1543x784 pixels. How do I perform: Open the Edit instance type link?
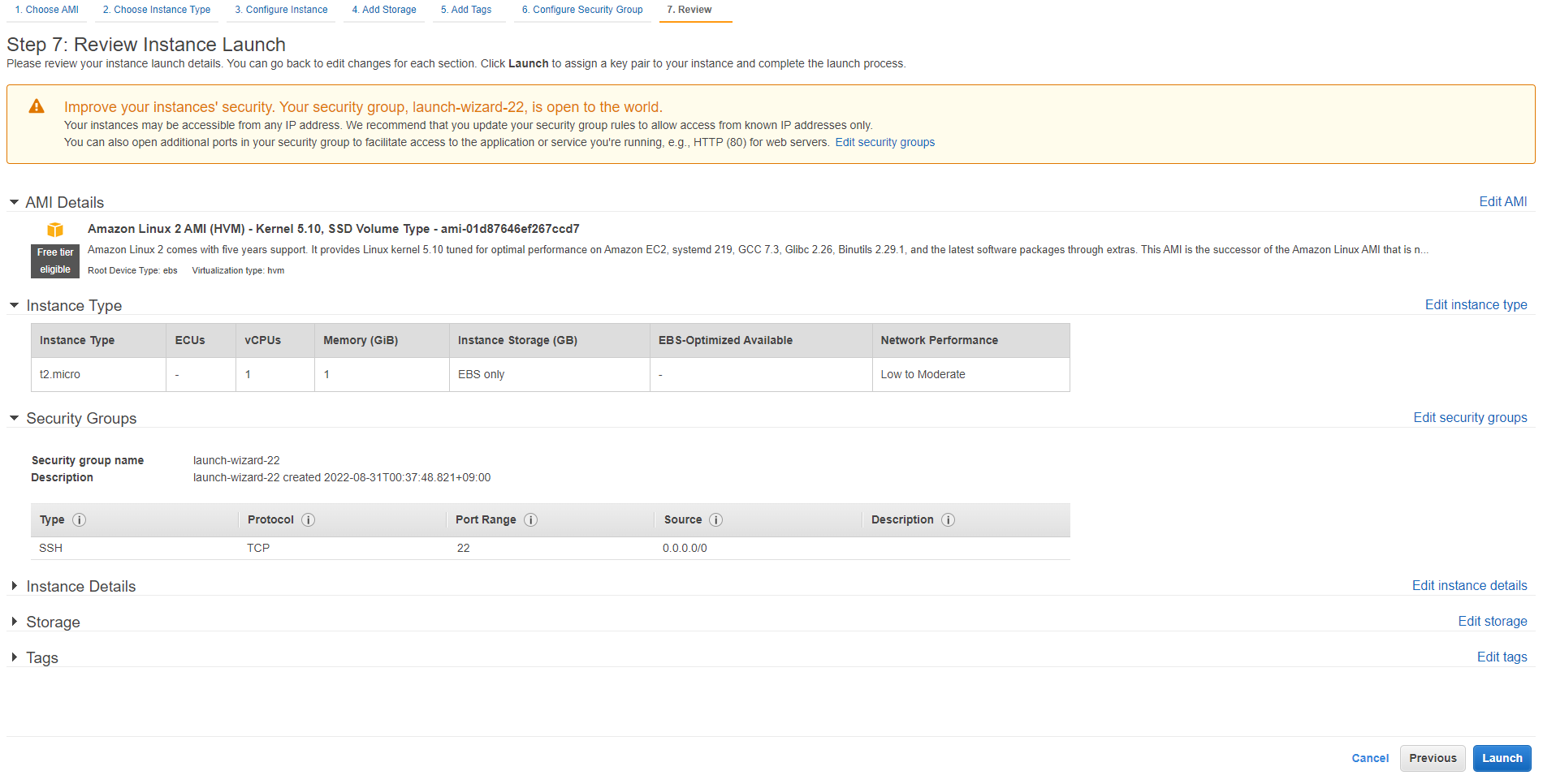tap(1476, 304)
